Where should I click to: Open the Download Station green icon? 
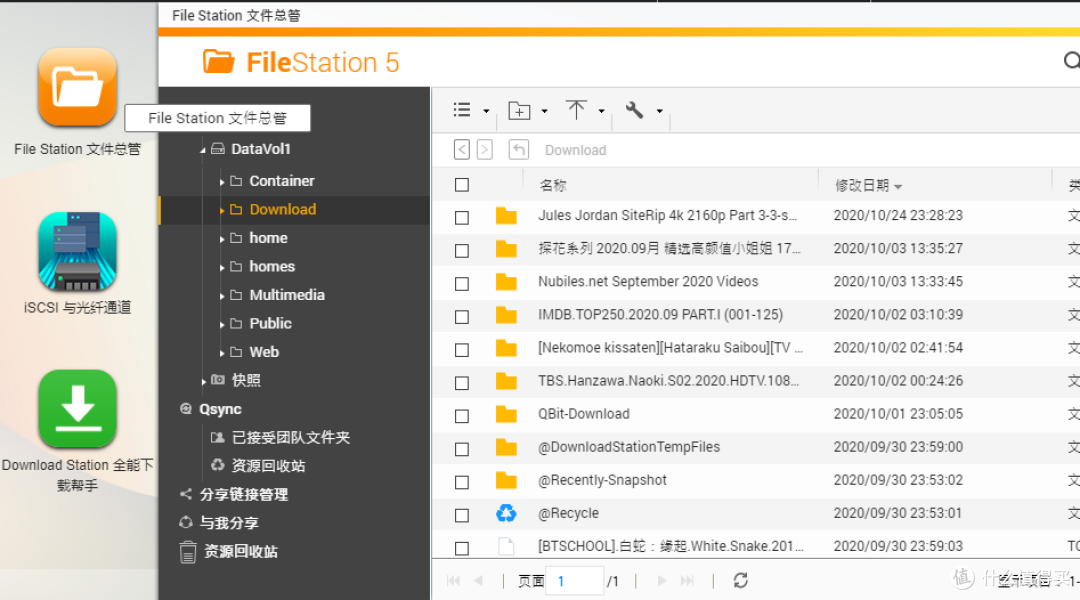[x=77, y=409]
